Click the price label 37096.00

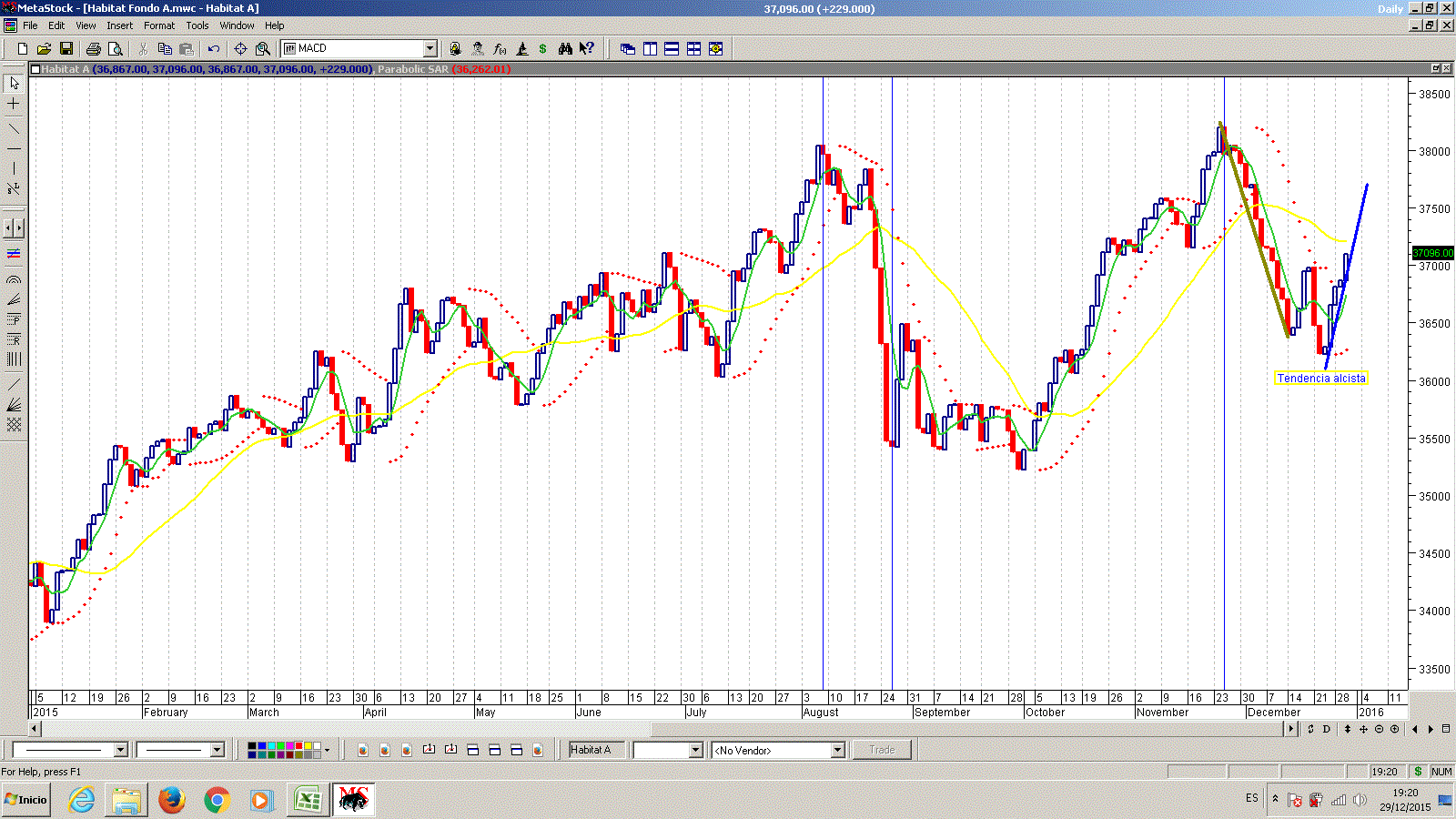tap(1432, 253)
